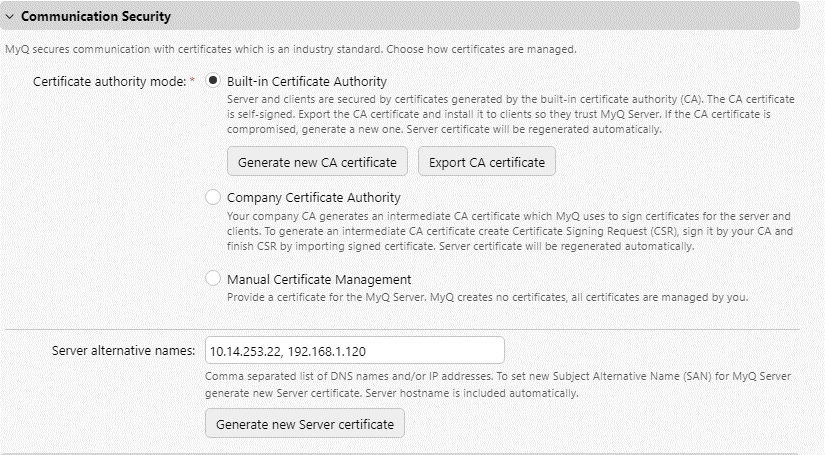The height and width of the screenshot is (455, 825).
Task: Click the intermediate CA certificate description text
Action: coord(510,231)
